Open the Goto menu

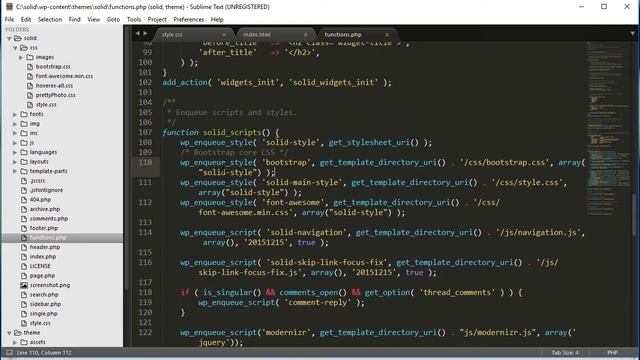pyautogui.click(x=113, y=19)
